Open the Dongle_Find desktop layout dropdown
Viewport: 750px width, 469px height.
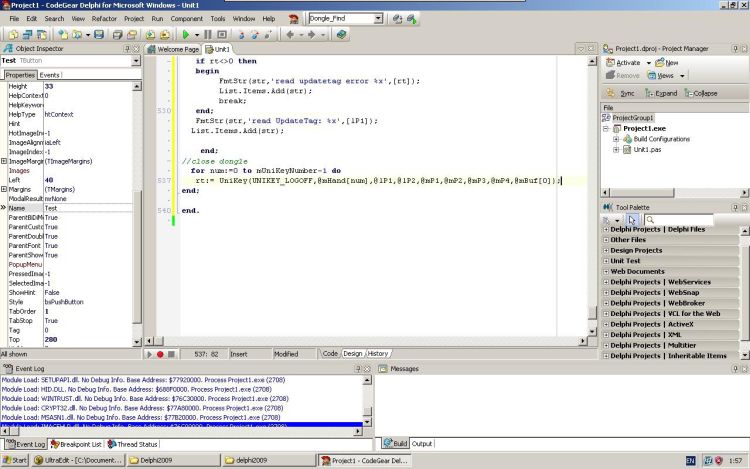click(x=378, y=19)
